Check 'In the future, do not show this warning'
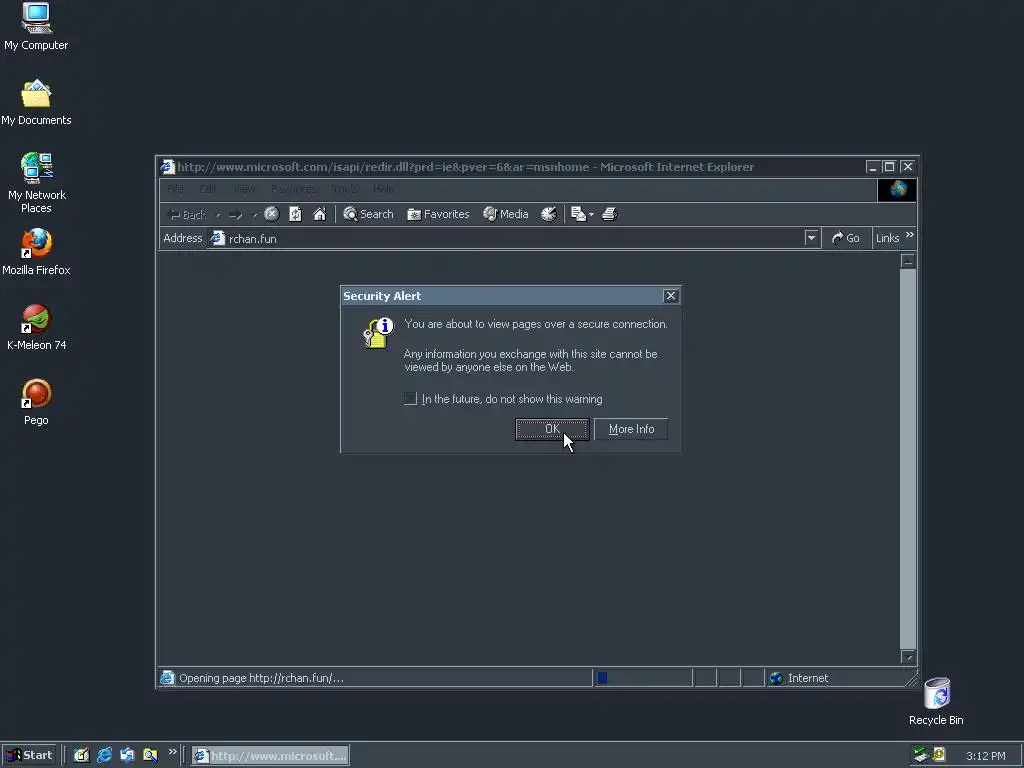This screenshot has width=1024, height=768. coord(410,398)
